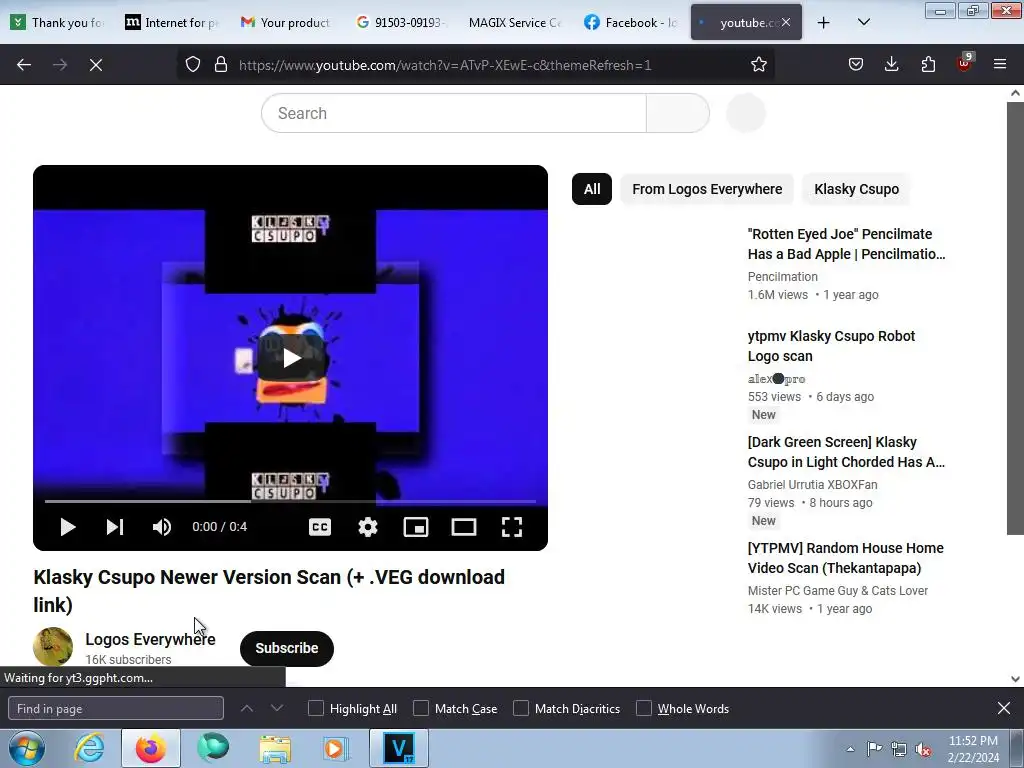
Task: Click Logos Everywhere channel avatar
Action: (53, 647)
